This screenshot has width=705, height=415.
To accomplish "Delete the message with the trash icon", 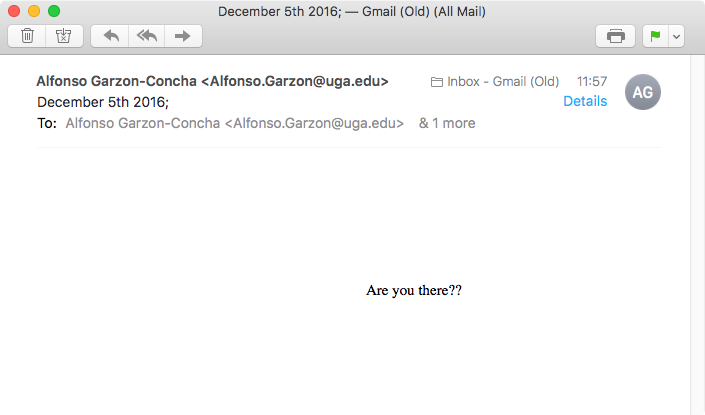I will pos(27,36).
